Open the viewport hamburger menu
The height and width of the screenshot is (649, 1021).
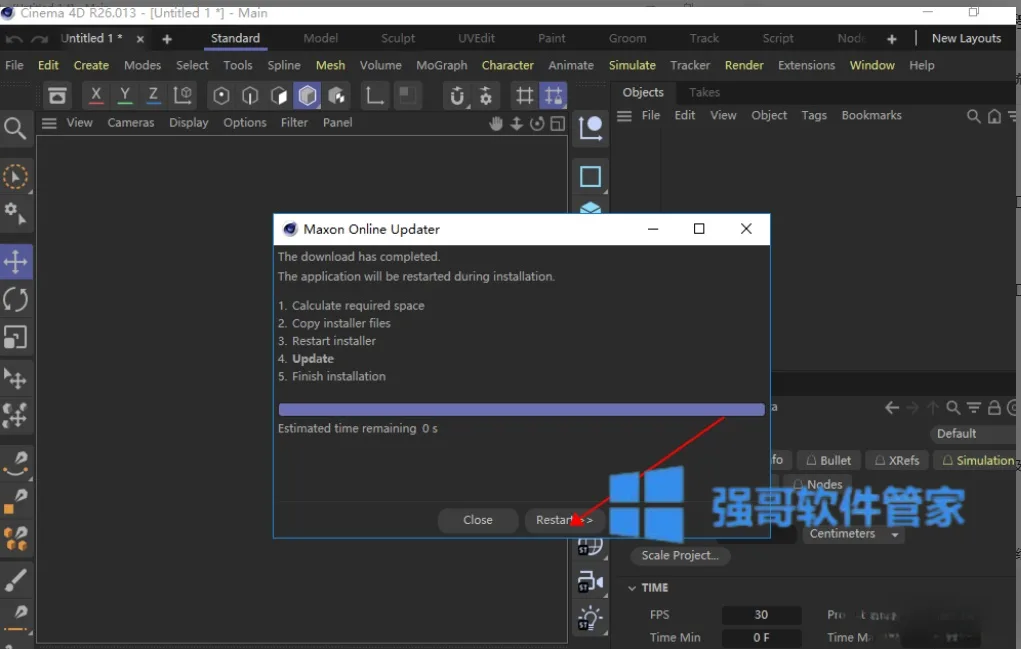click(49, 123)
